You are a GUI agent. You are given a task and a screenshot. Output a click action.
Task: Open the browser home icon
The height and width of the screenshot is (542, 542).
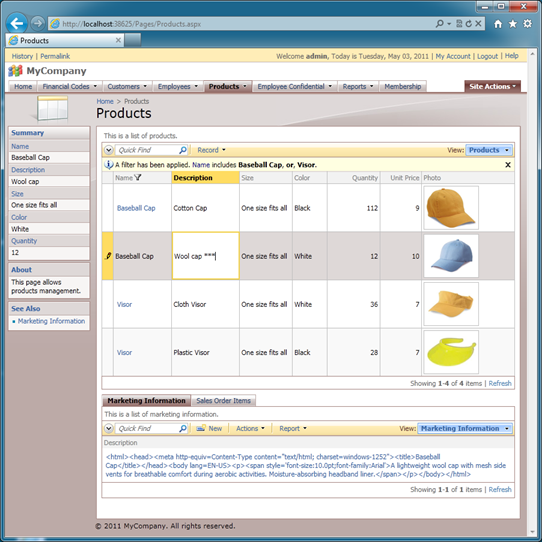tap(498, 24)
